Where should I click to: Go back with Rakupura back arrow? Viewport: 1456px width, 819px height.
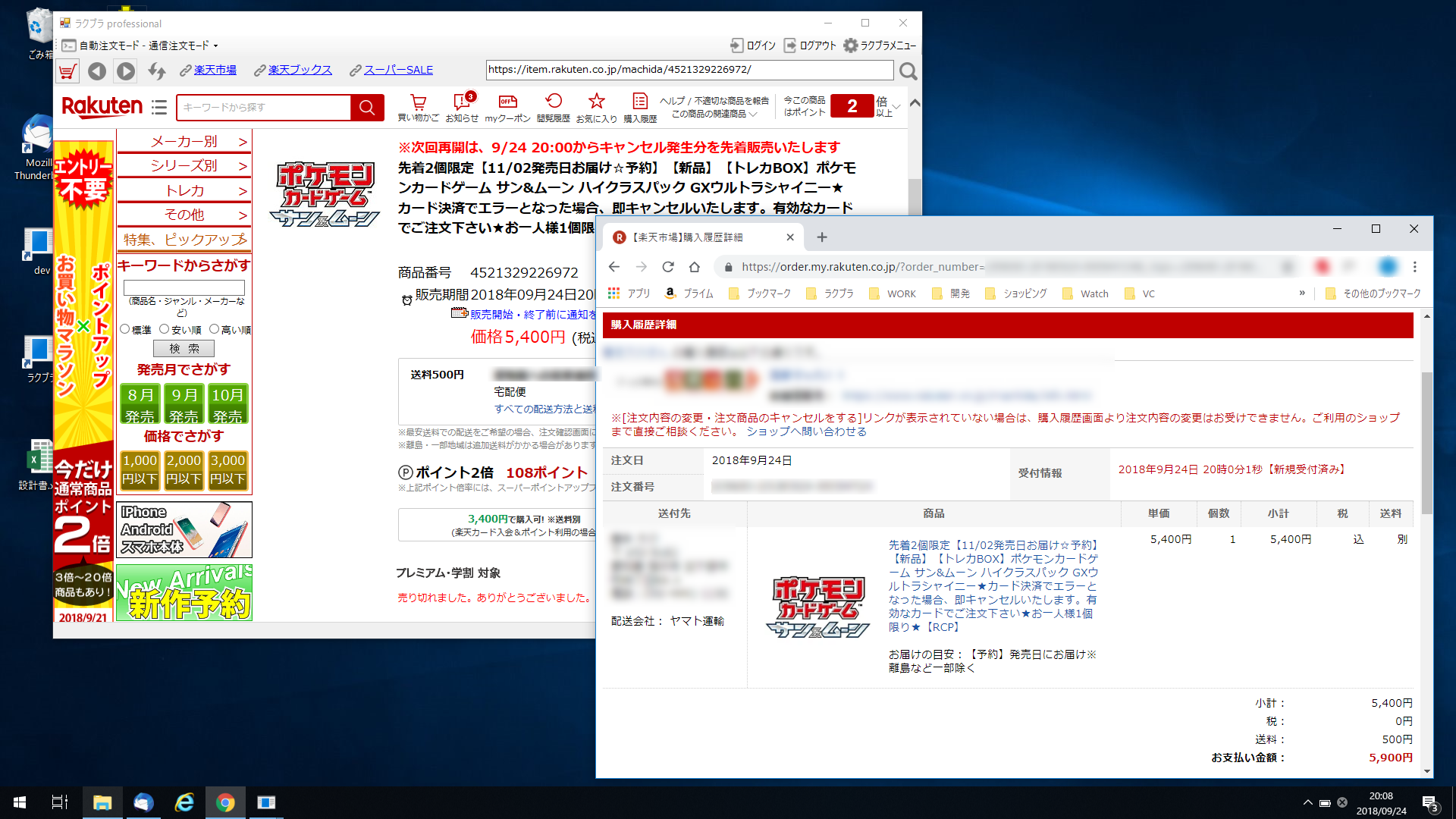click(x=97, y=71)
